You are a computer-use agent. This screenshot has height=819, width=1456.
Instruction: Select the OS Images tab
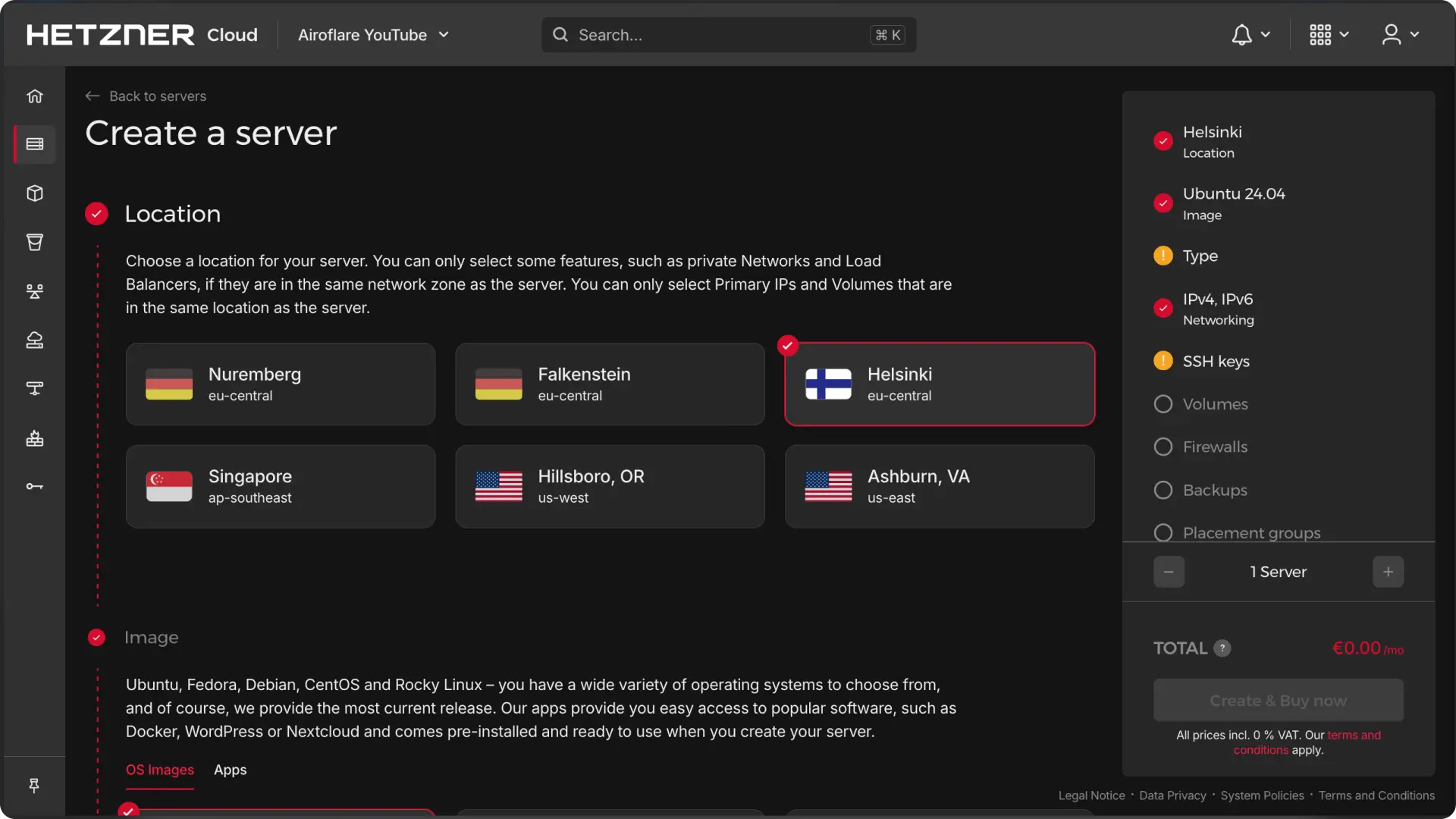tap(160, 770)
